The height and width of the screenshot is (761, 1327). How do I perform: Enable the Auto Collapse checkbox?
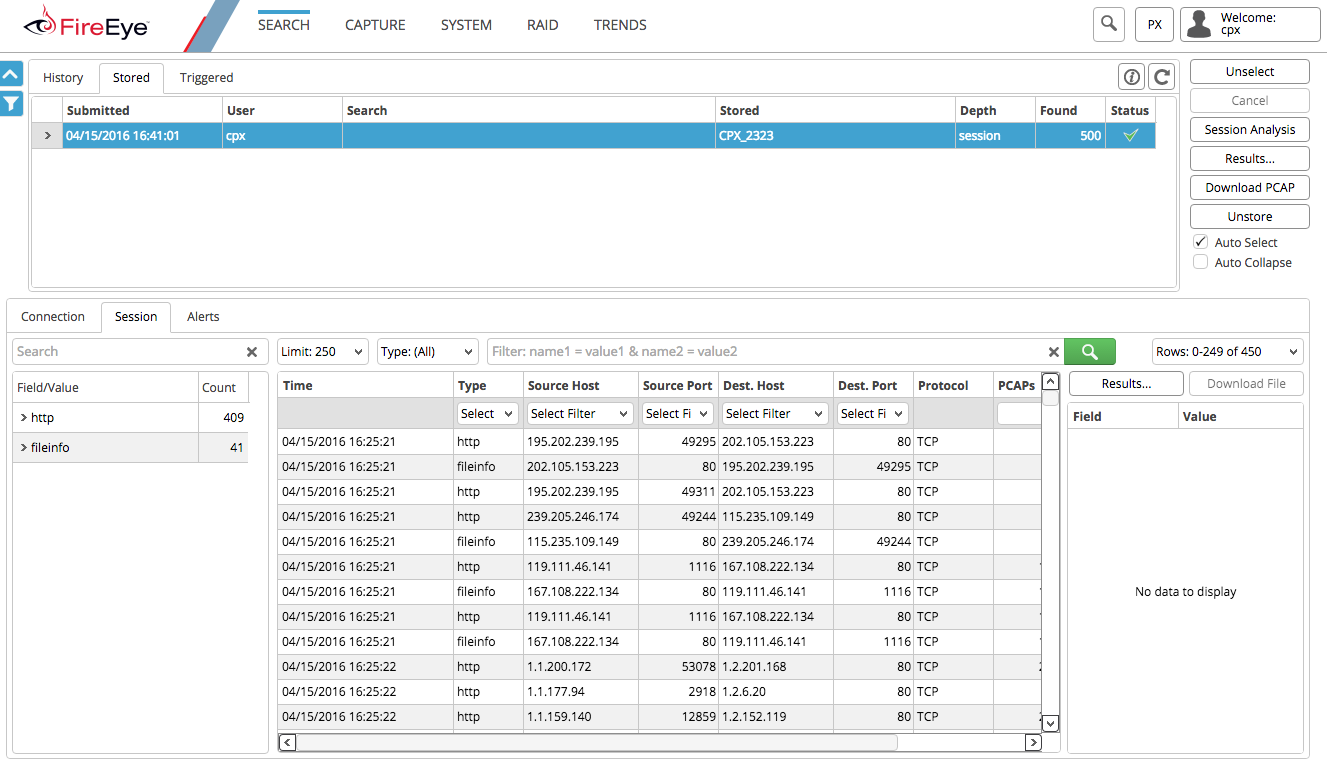click(1200, 262)
